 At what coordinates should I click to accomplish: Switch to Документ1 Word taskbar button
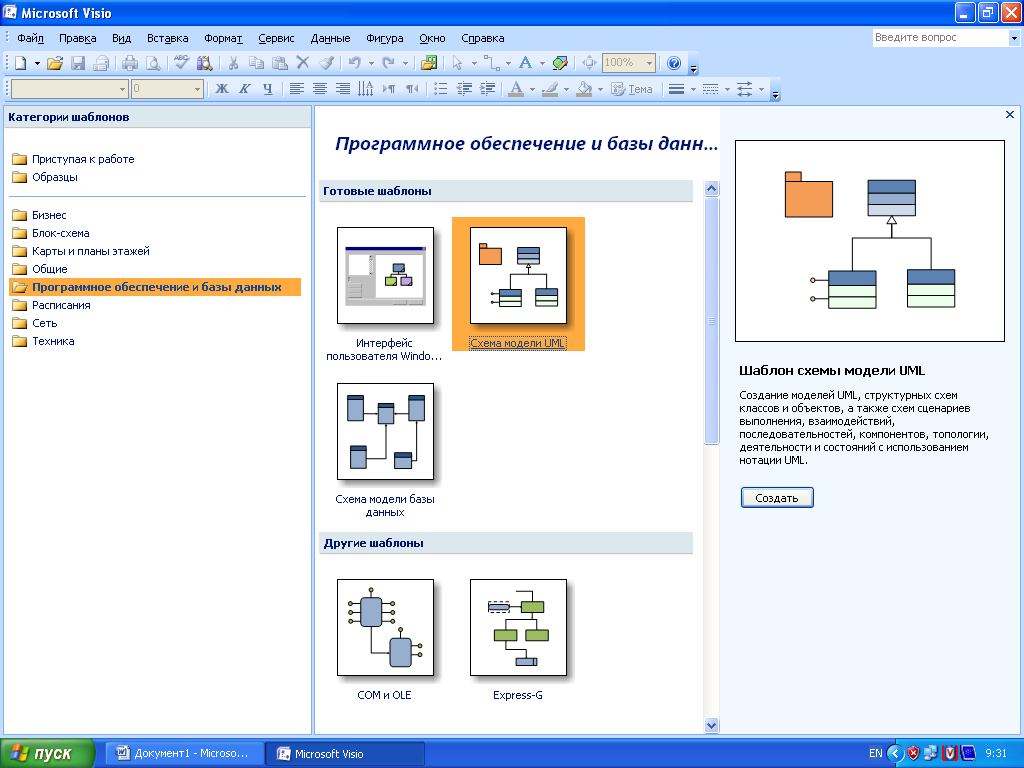pyautogui.click(x=185, y=753)
